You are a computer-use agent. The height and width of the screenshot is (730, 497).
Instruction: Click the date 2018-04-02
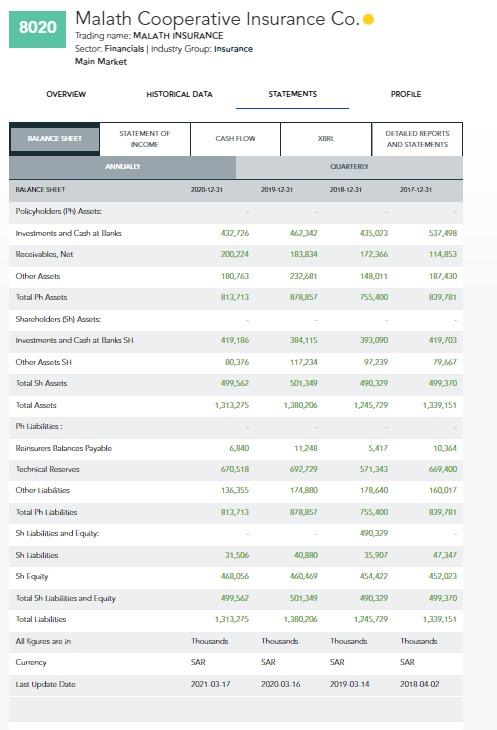(x=420, y=684)
